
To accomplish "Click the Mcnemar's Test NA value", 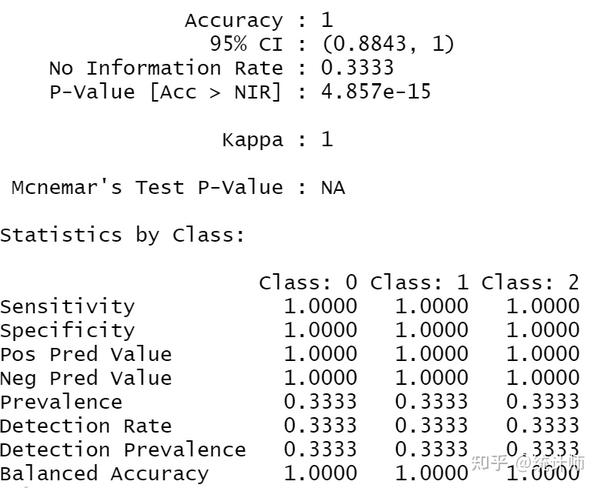I will pos(333,187).
